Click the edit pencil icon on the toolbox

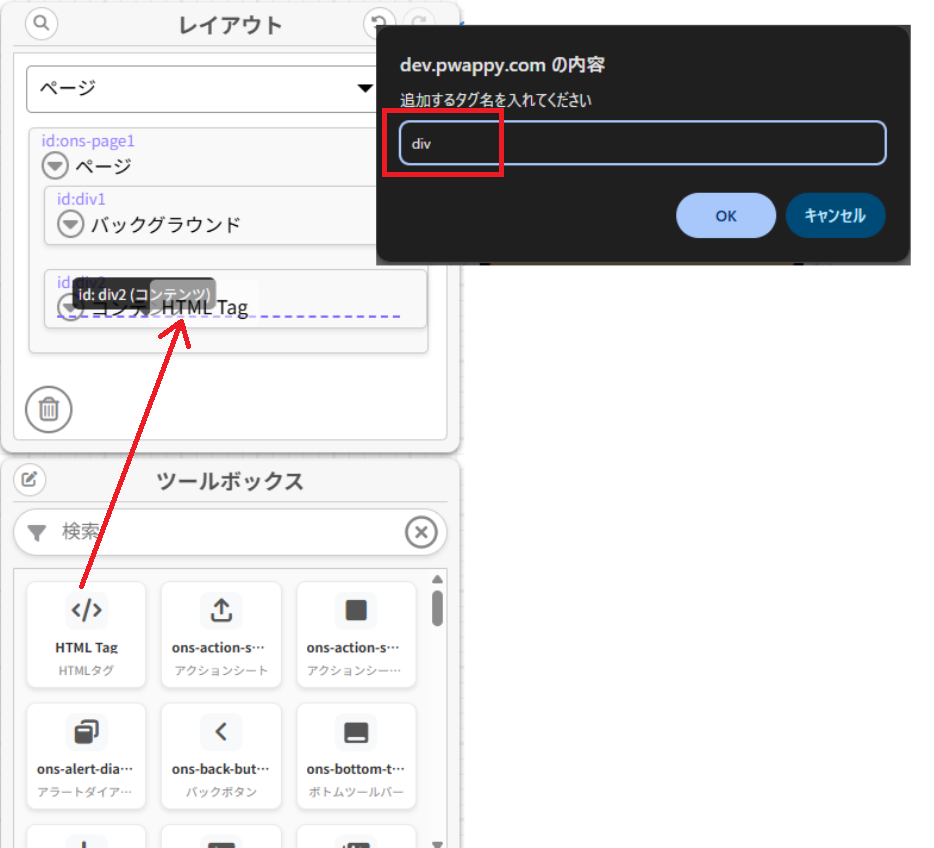click(x=29, y=480)
